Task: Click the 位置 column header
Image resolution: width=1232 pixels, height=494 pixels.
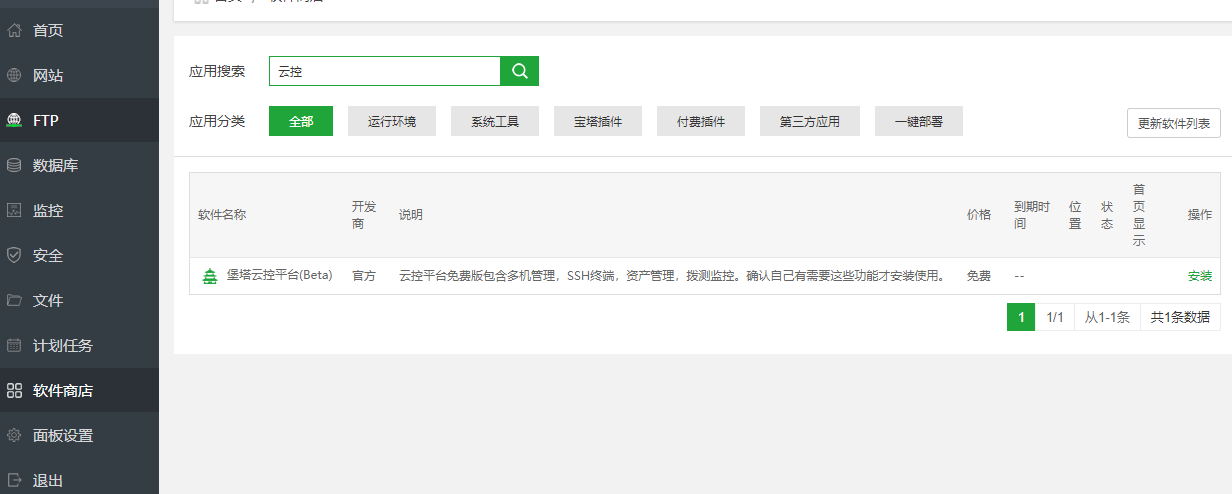Action: [x=1075, y=215]
